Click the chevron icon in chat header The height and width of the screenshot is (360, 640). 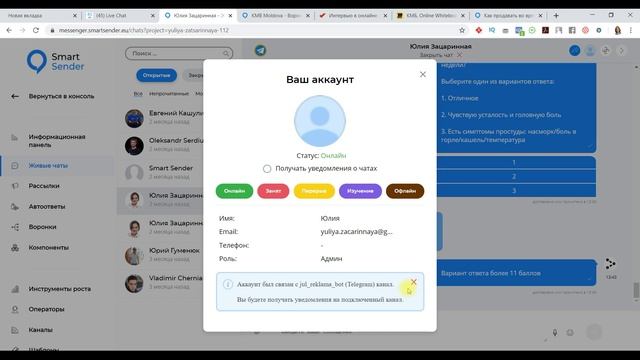[622, 51]
